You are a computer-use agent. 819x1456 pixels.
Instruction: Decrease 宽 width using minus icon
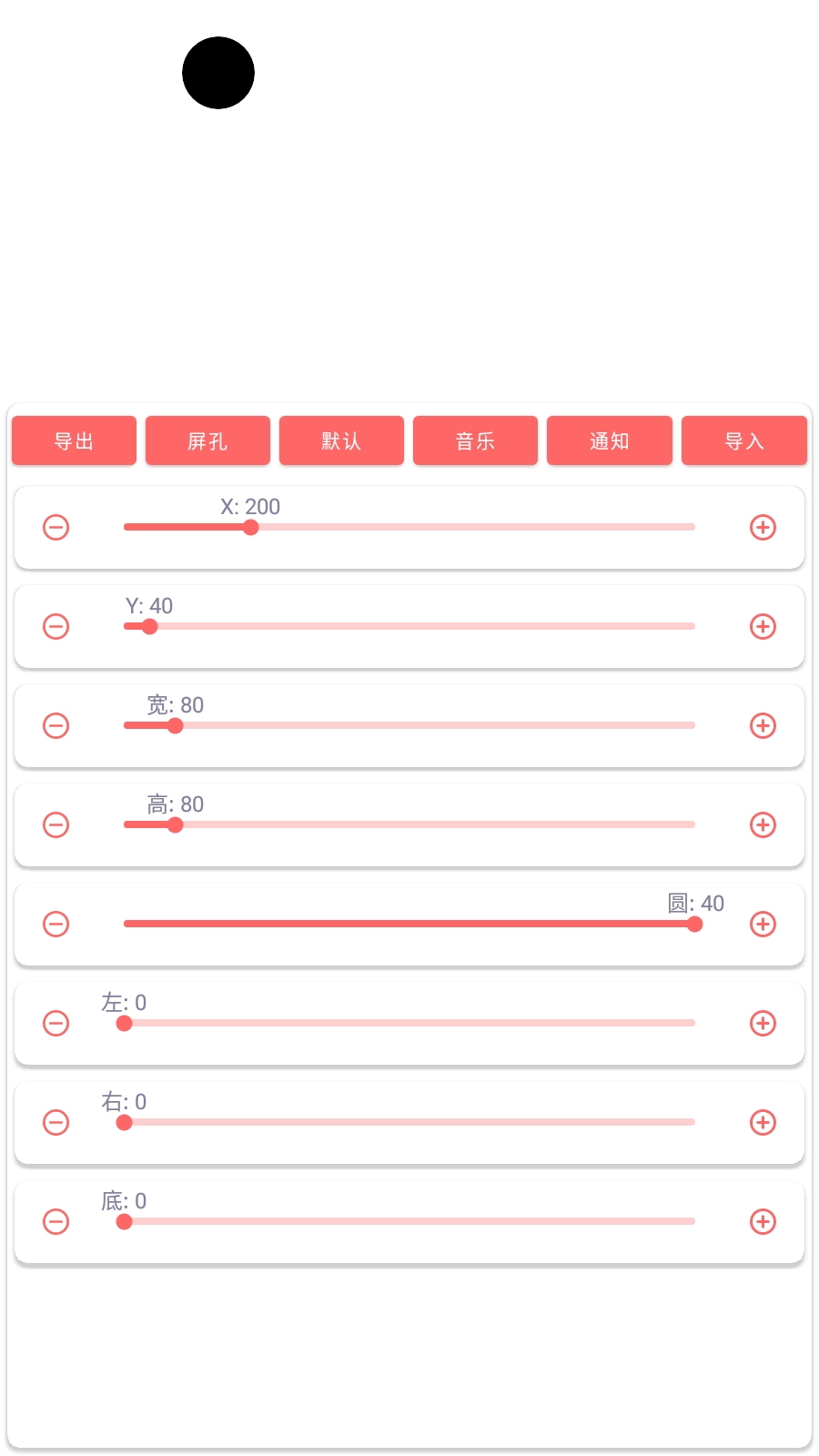[56, 726]
